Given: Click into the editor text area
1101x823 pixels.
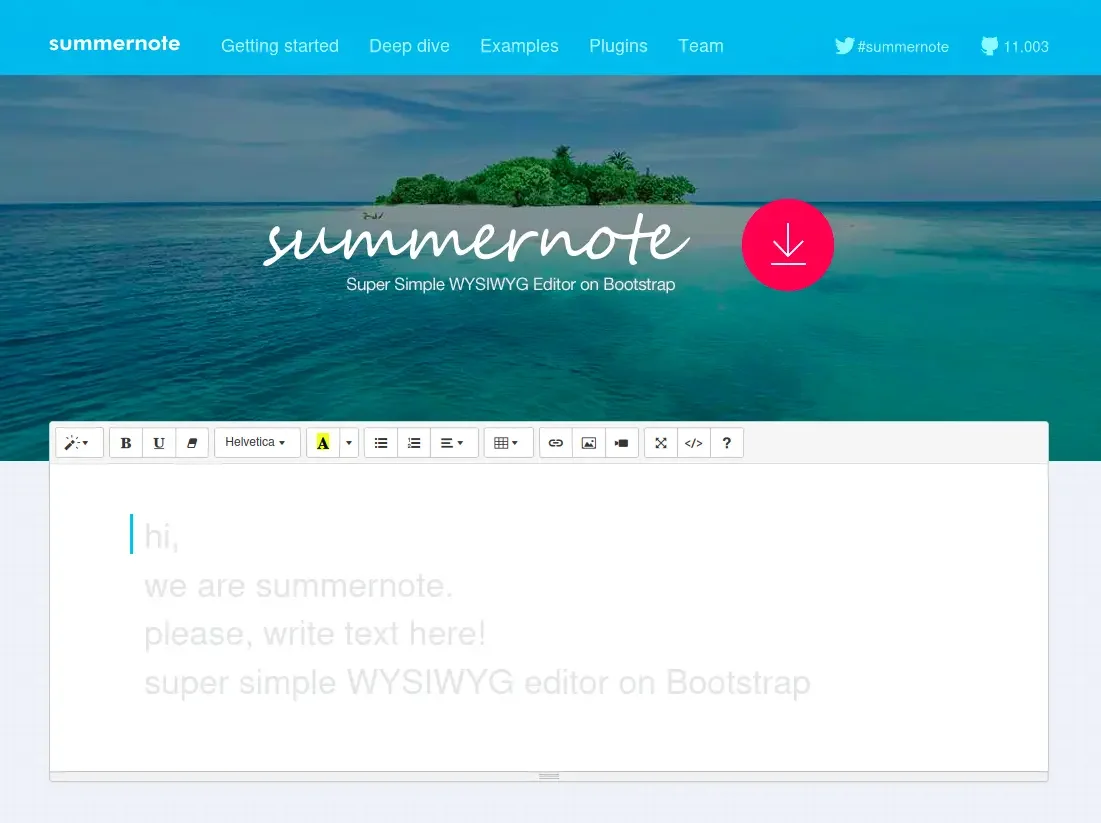Looking at the screenshot, I should (549, 617).
